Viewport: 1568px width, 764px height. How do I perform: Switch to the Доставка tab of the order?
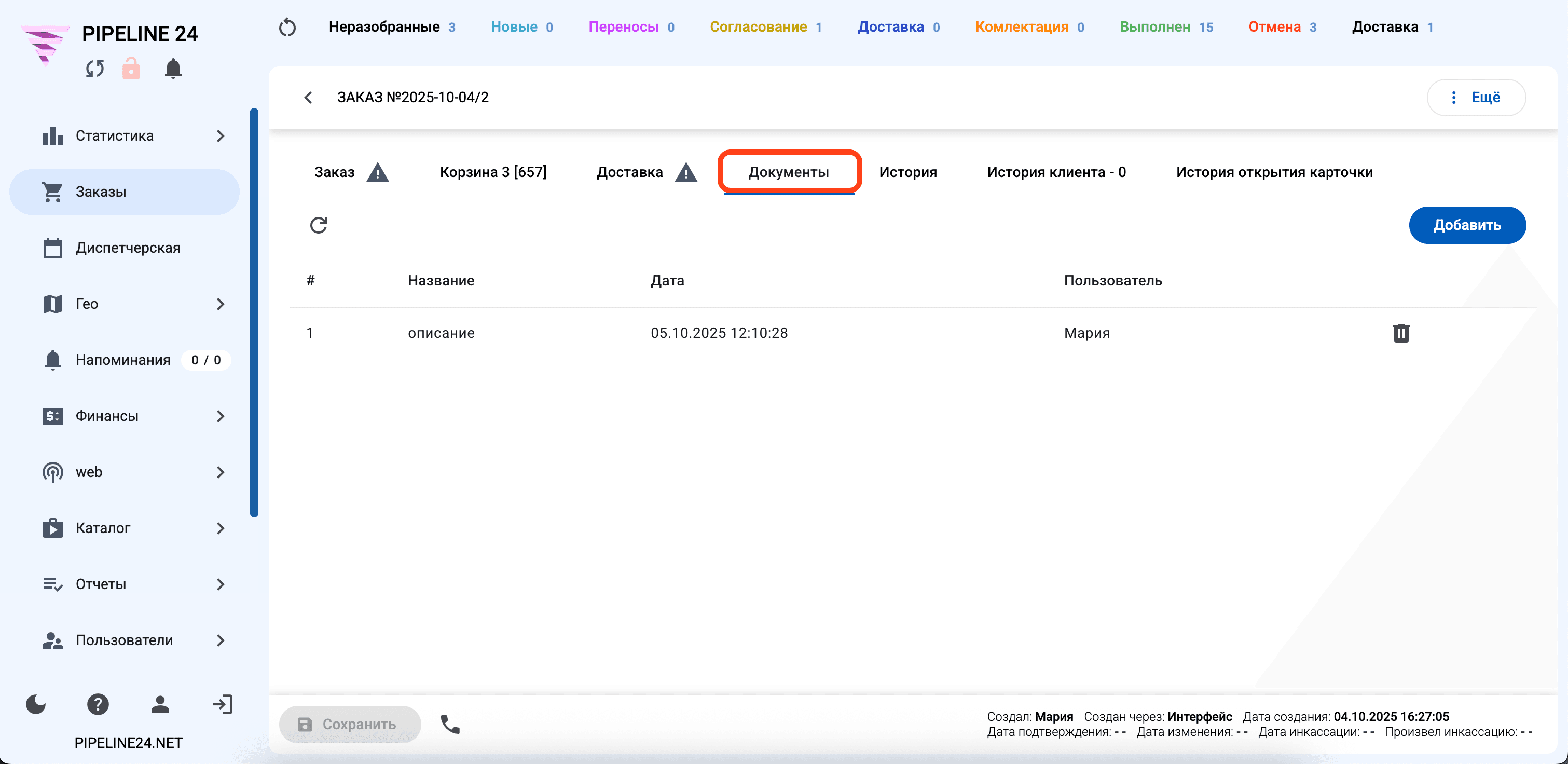(647, 172)
